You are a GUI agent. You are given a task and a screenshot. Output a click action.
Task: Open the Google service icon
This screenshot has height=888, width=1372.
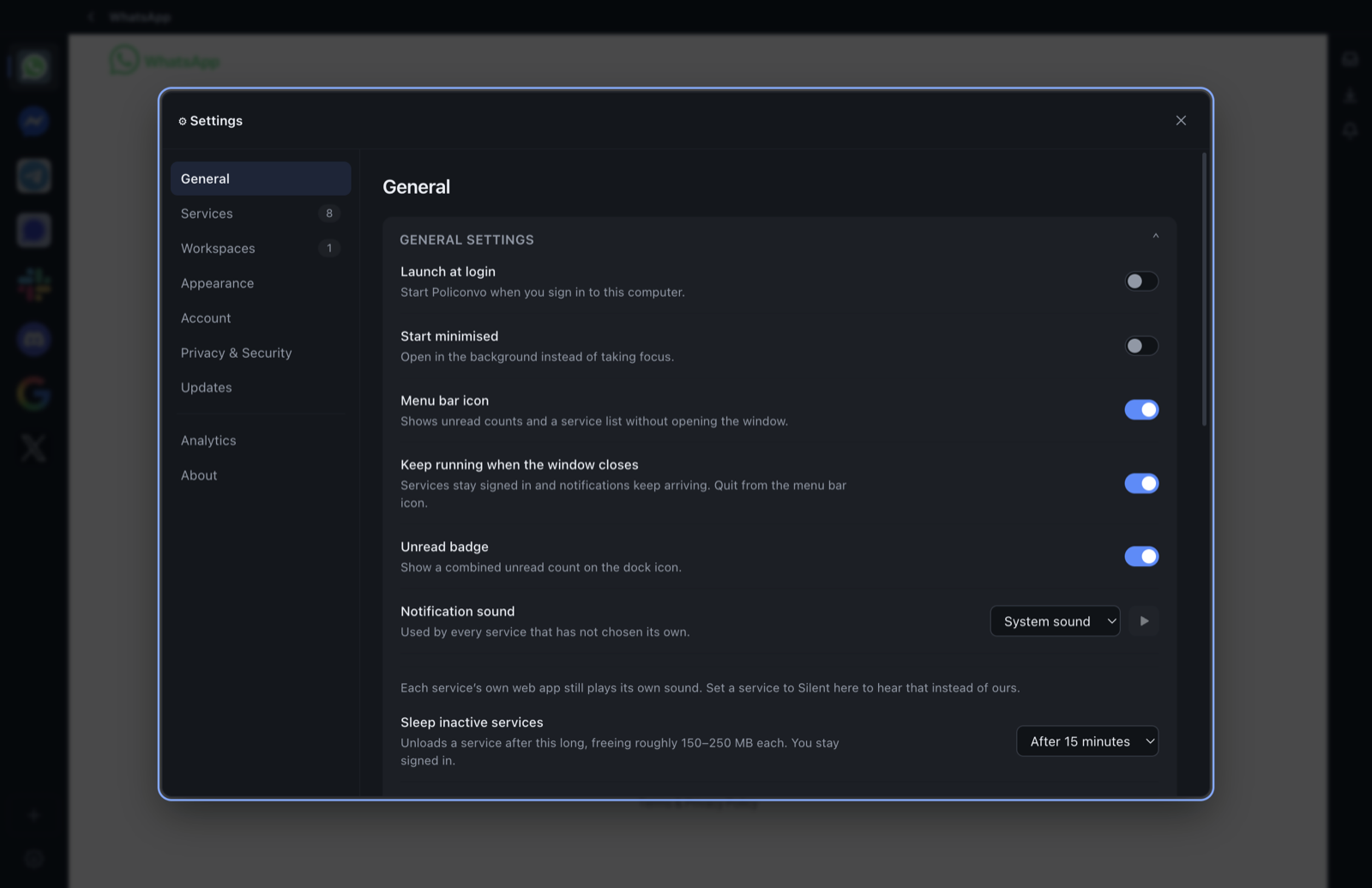pos(34,394)
